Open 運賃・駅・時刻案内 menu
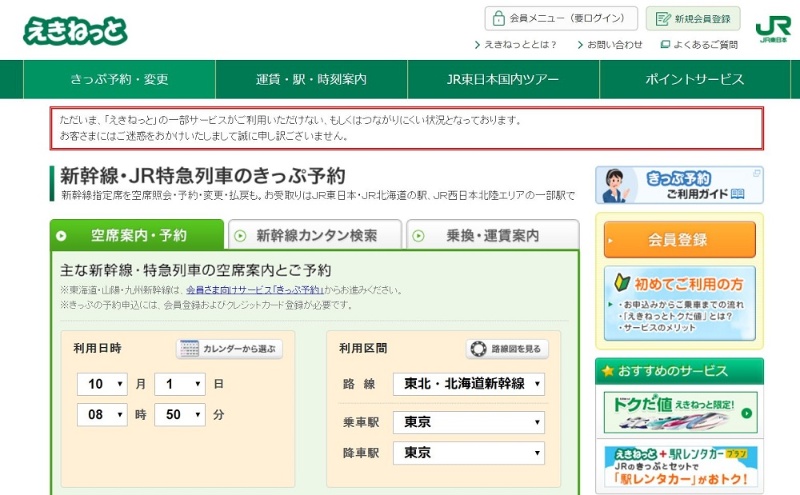This screenshot has height=495, width=800. [311, 80]
